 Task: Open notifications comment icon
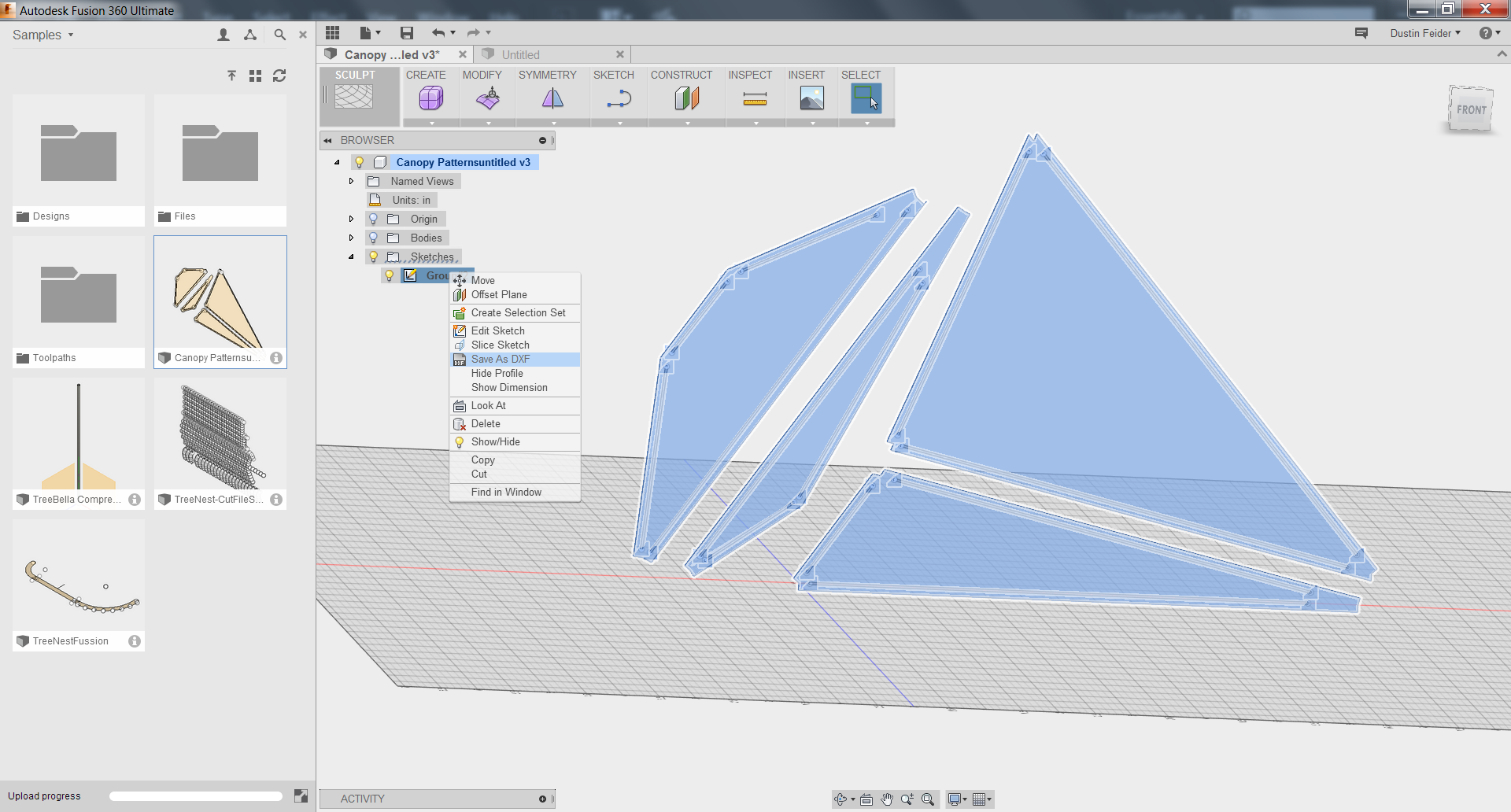tap(1361, 33)
